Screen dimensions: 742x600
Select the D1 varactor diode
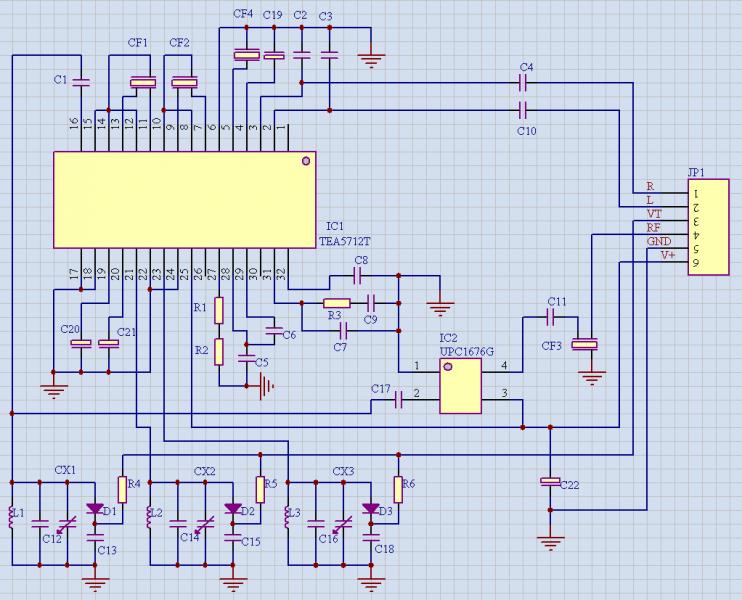pyautogui.click(x=95, y=509)
